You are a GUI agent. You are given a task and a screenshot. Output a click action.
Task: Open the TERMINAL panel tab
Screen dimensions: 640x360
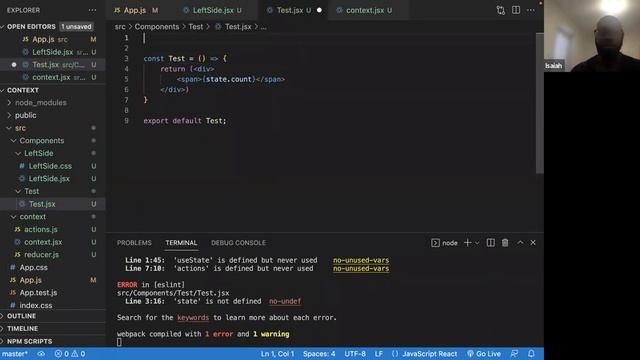click(181, 243)
